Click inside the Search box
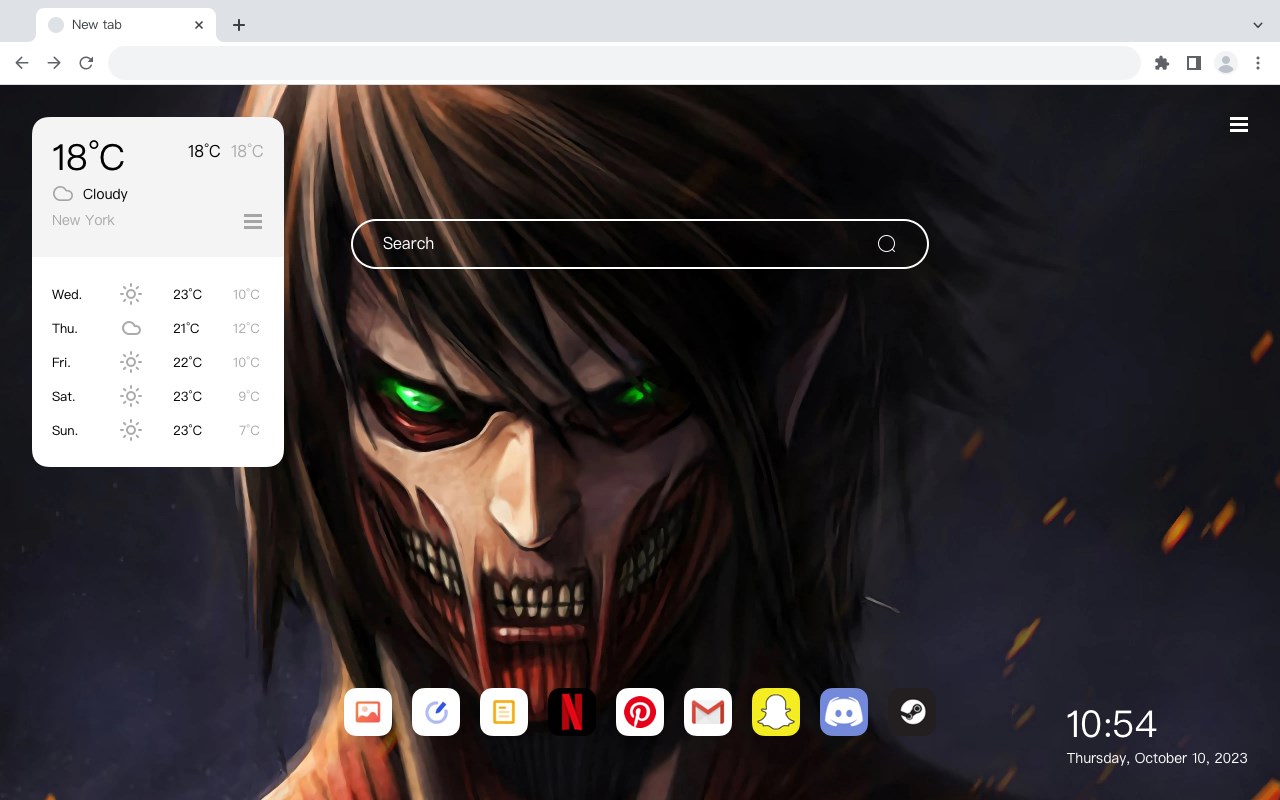The height and width of the screenshot is (800, 1280). [640, 244]
